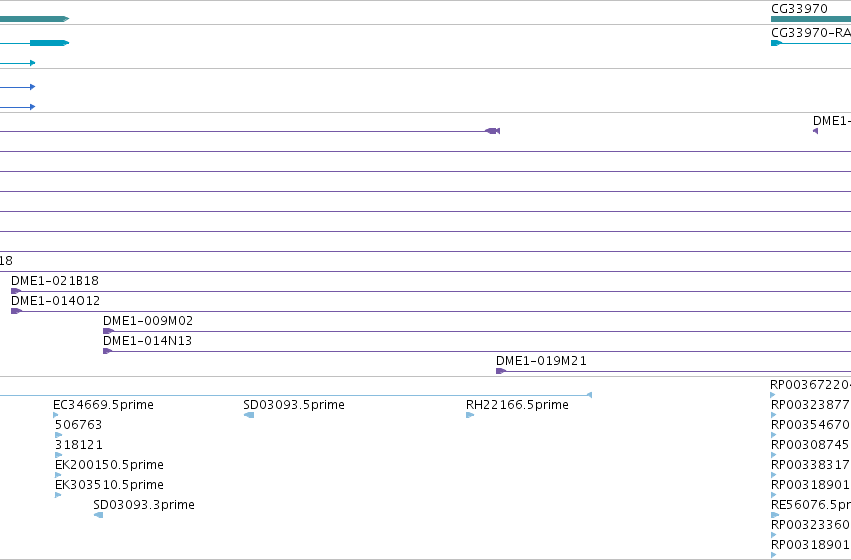The width and height of the screenshot is (851, 560).
Task: Select the EC34669.5prime EST marker
Action: 55,415
